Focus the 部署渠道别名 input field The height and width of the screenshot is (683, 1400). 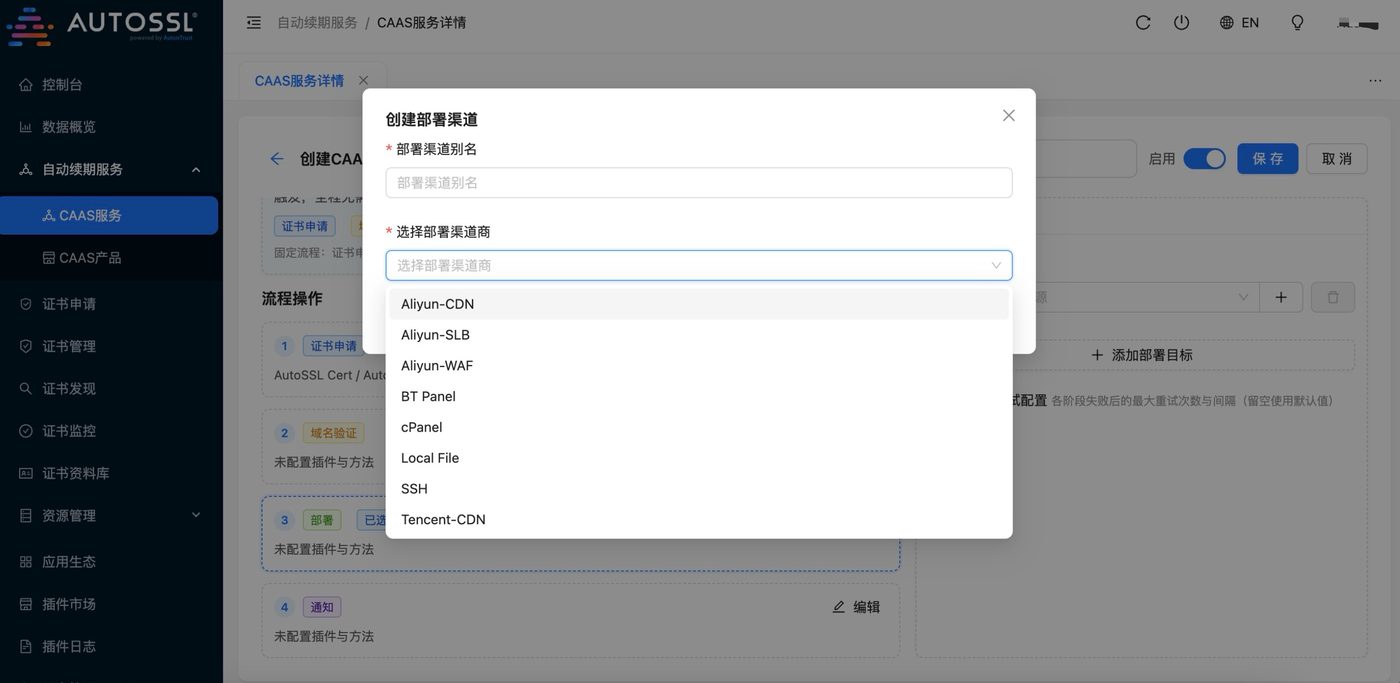pos(699,182)
